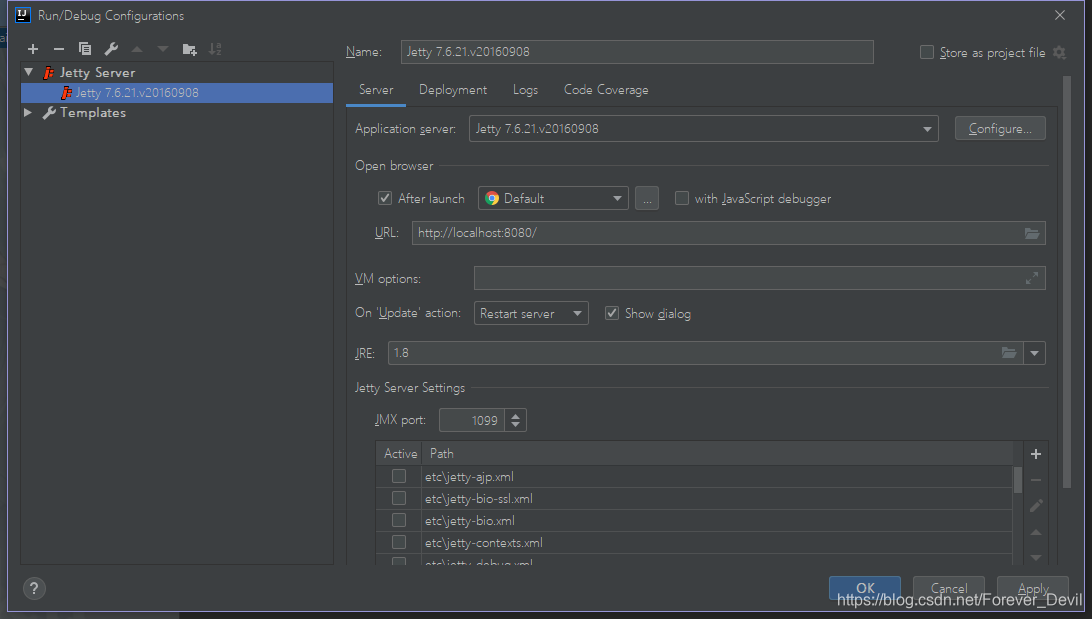
Task: Click path table scrollbar thumb
Action: (x=1017, y=480)
